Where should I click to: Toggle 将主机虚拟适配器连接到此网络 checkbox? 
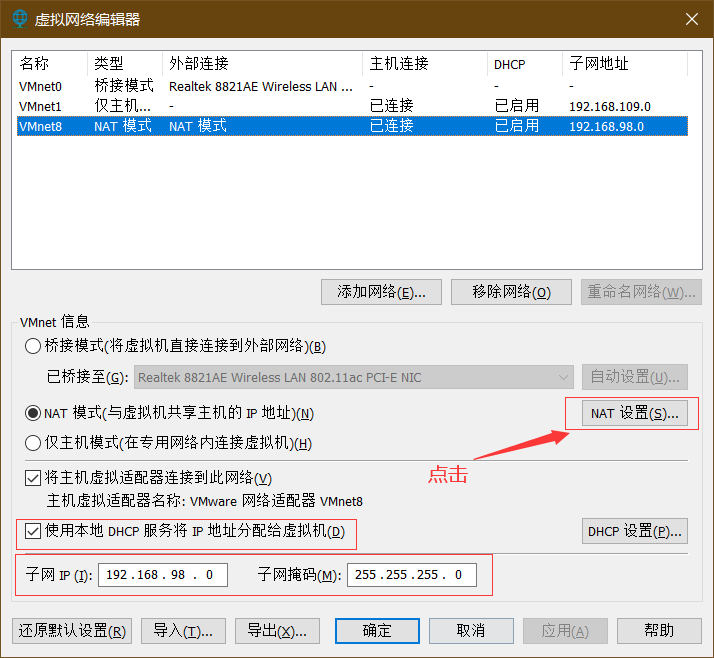pos(33,478)
